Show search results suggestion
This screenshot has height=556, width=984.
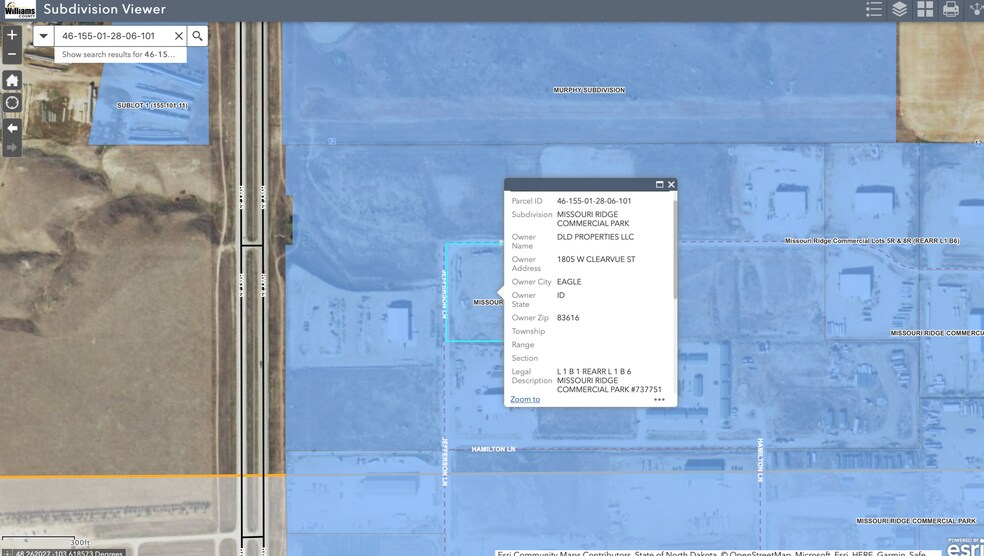pos(120,55)
